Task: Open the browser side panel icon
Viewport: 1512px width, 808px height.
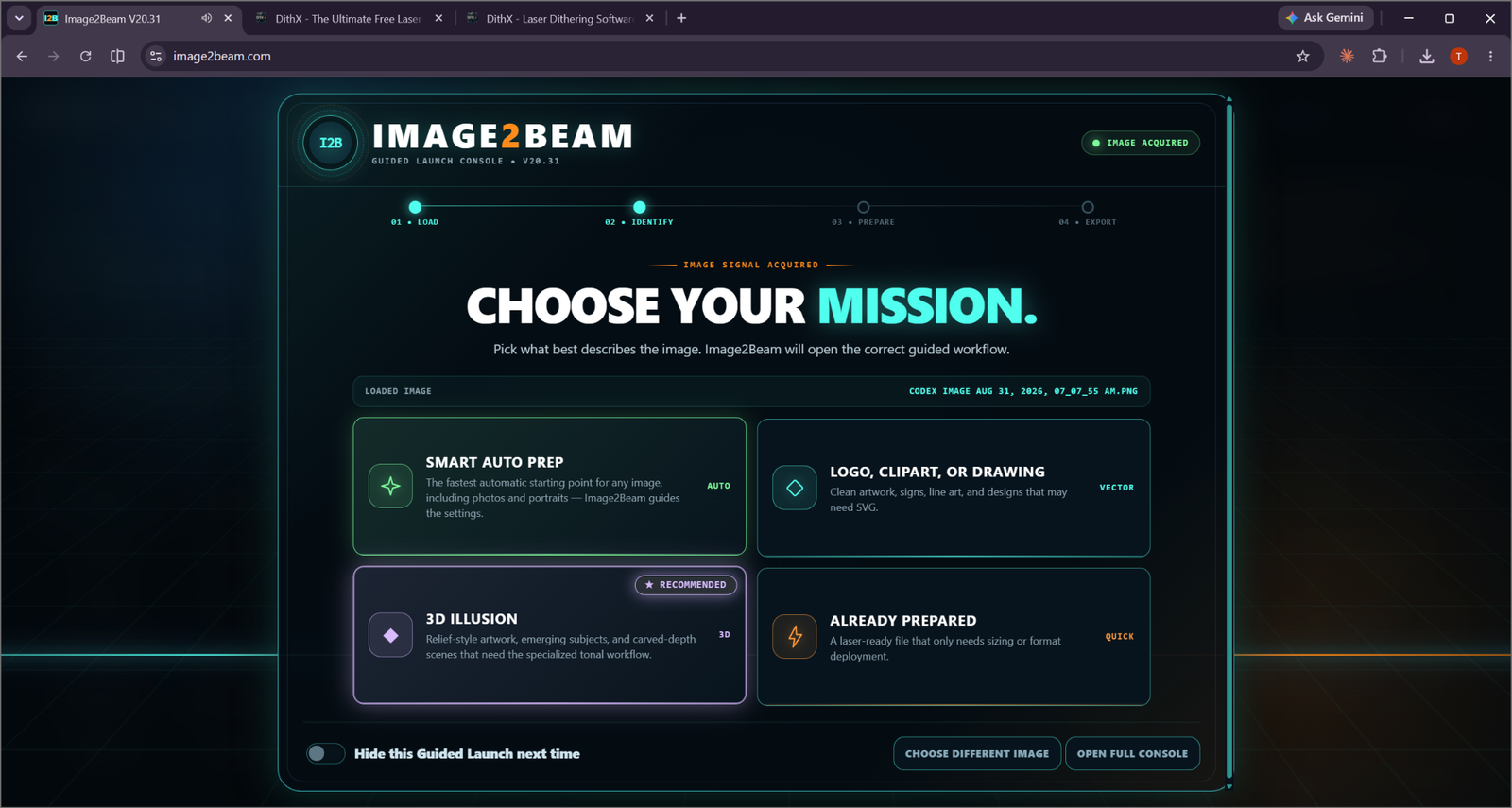Action: click(x=117, y=57)
